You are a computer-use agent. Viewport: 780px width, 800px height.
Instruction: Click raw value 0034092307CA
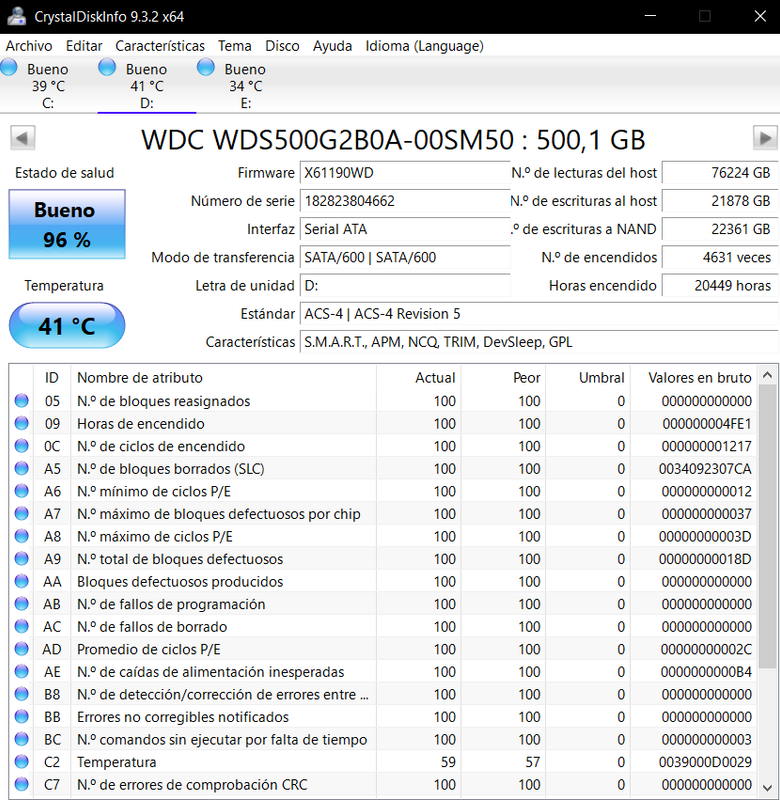pos(705,468)
